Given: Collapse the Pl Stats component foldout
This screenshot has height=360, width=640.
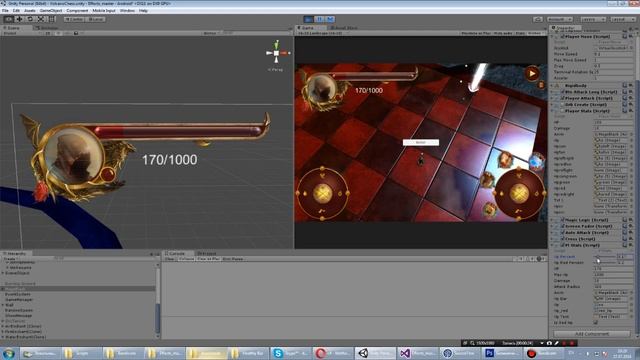Looking at the screenshot, I should point(552,245).
